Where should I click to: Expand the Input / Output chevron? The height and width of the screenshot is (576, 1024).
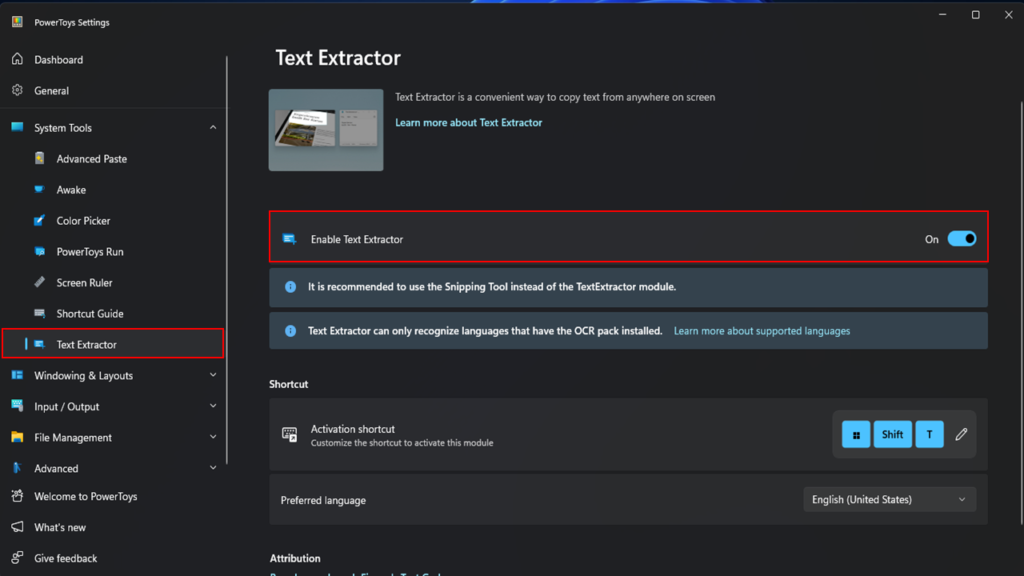(213, 406)
